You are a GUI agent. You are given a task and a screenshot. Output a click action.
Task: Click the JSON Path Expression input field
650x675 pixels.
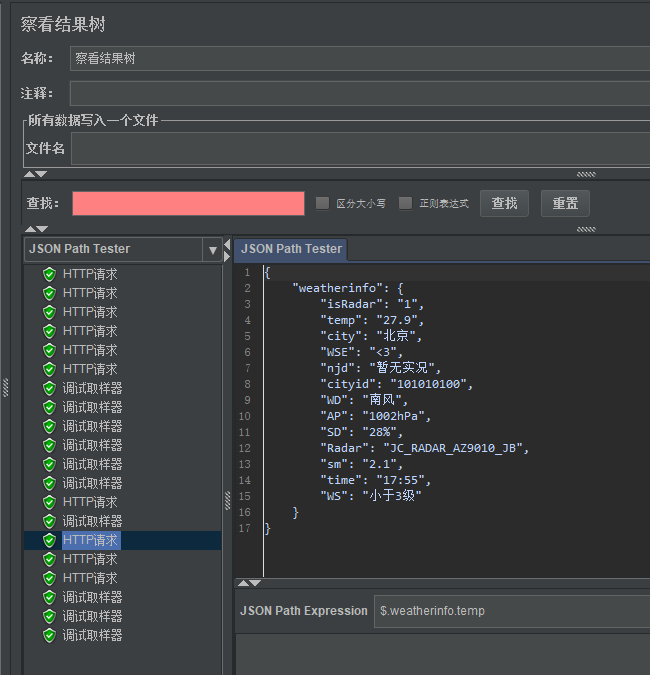512,611
